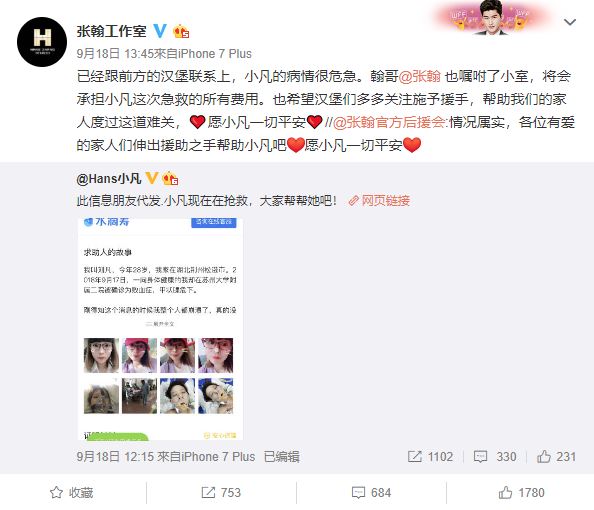This screenshot has width=594, height=510.
Task: Click the membership badge next to Hans小凡
Action: [170, 178]
